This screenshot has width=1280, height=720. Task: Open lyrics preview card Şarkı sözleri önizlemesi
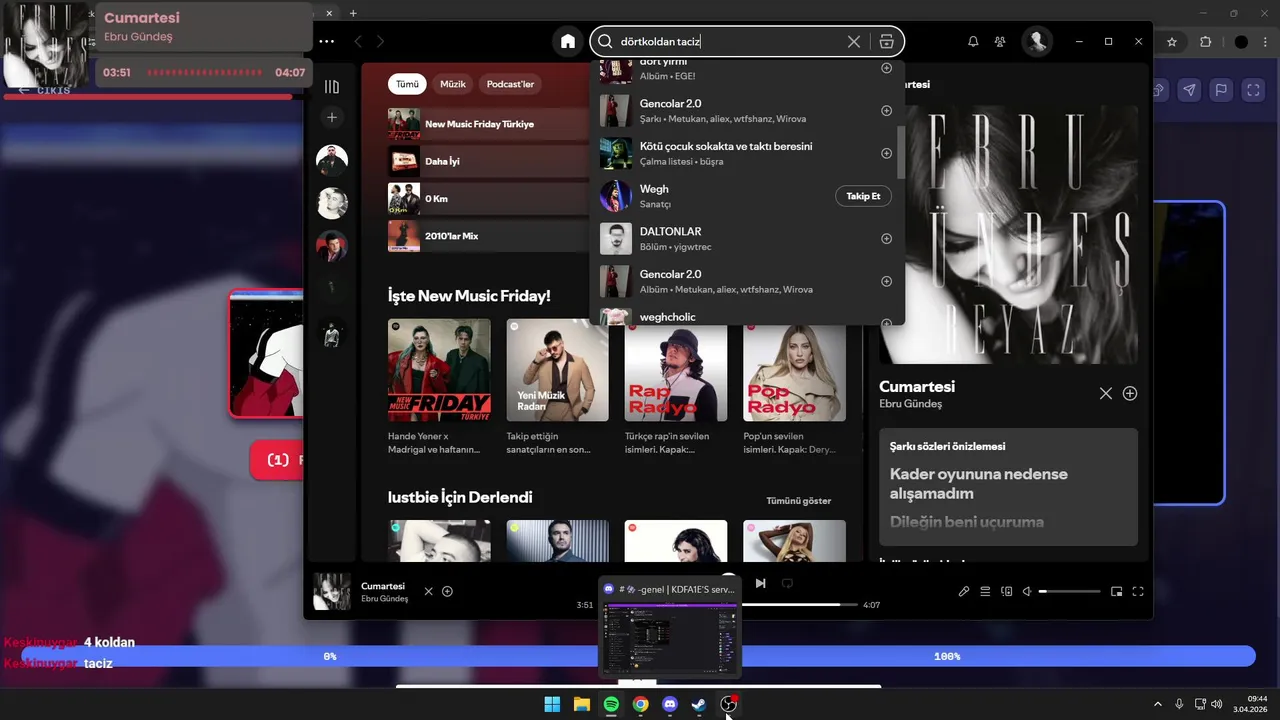click(1008, 487)
